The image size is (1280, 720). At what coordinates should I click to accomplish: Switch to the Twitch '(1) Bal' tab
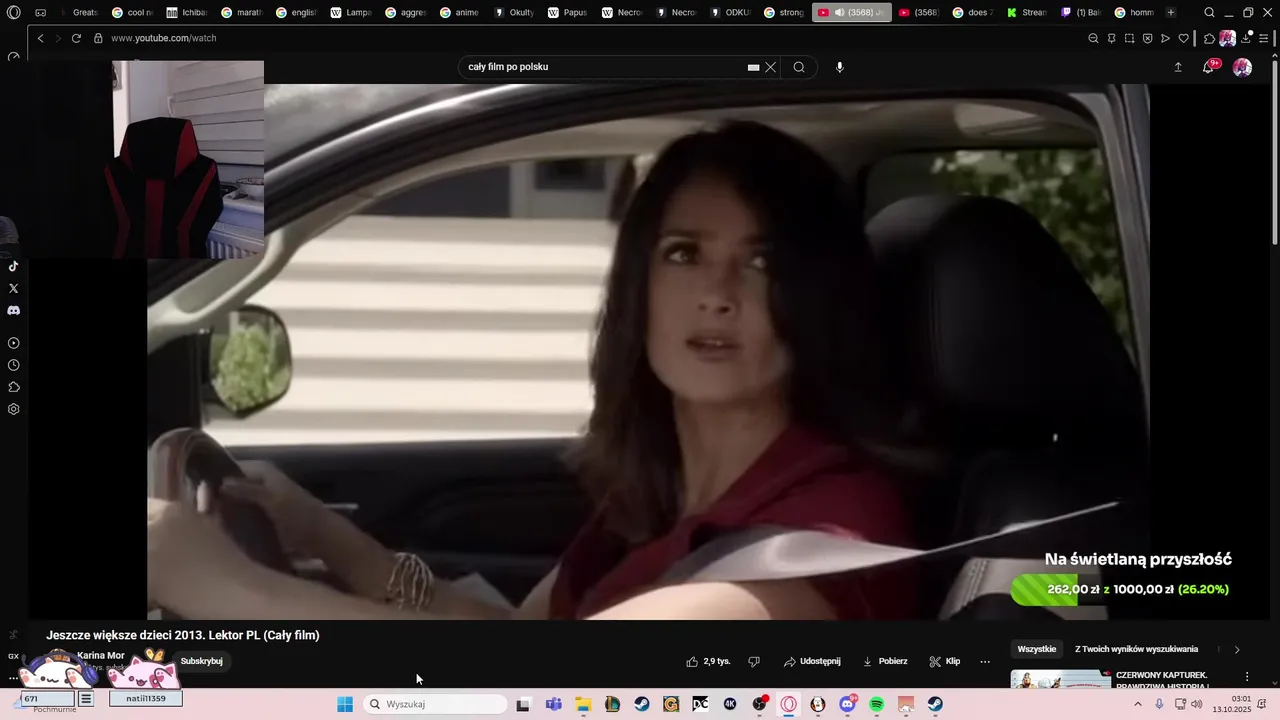pyautogui.click(x=1081, y=13)
